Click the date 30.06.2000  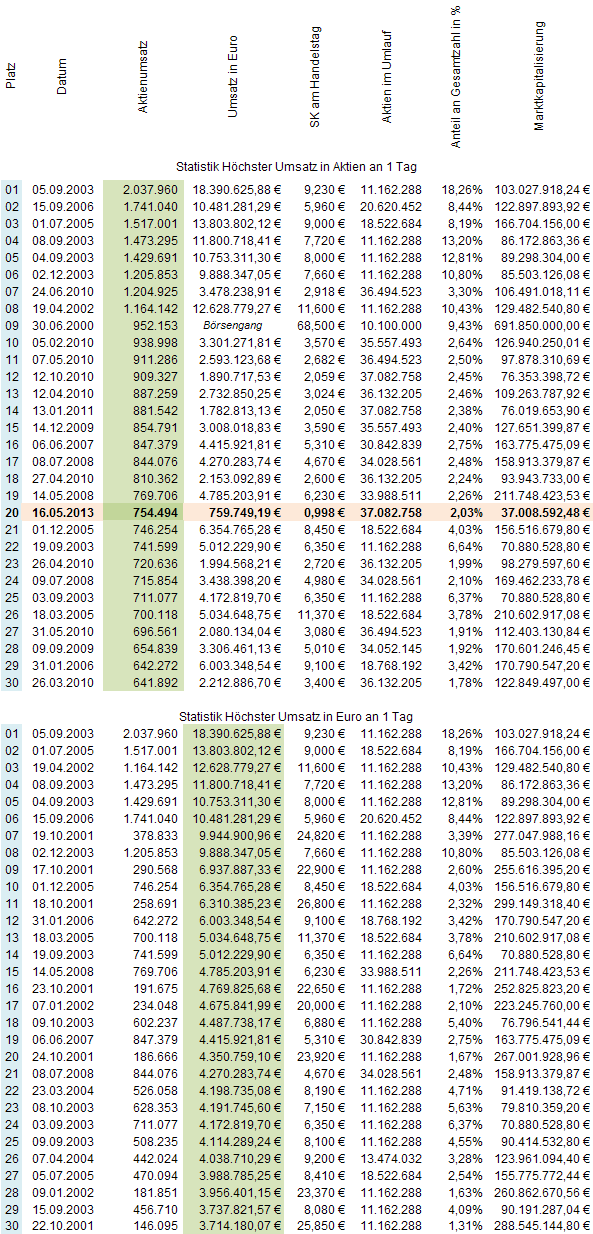[x=63, y=326]
